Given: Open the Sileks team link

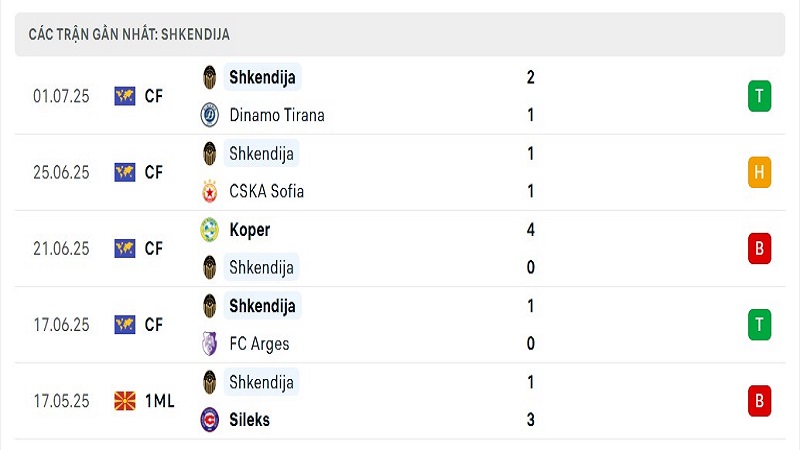Looking at the screenshot, I should (249, 420).
